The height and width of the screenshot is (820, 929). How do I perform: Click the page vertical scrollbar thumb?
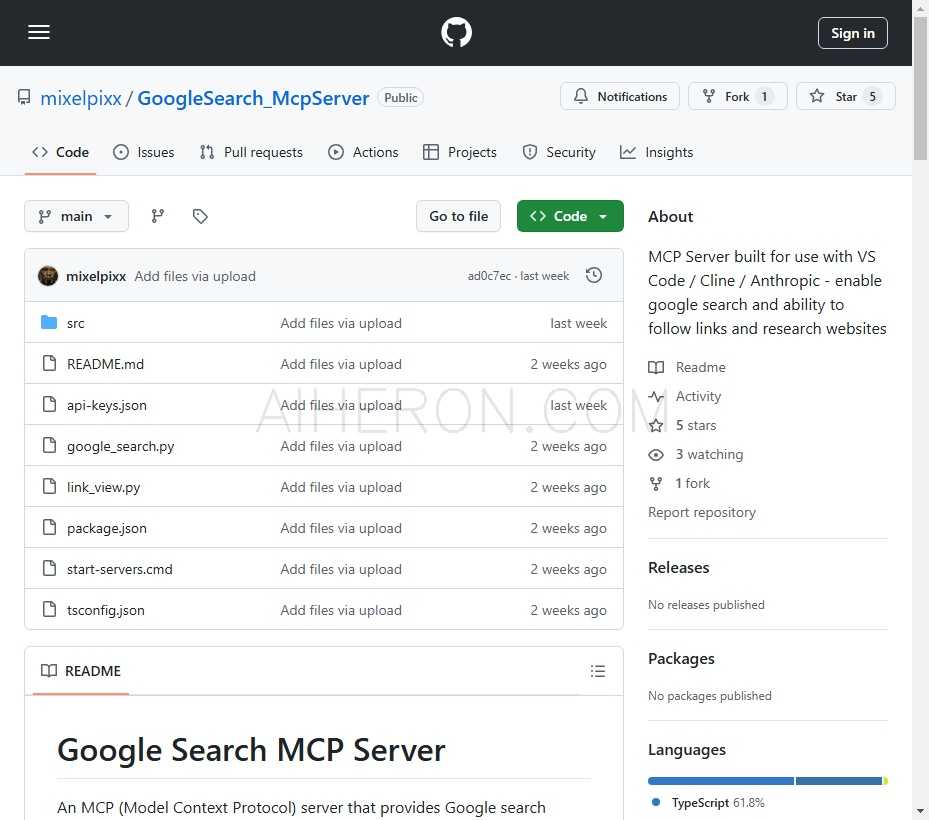point(920,89)
